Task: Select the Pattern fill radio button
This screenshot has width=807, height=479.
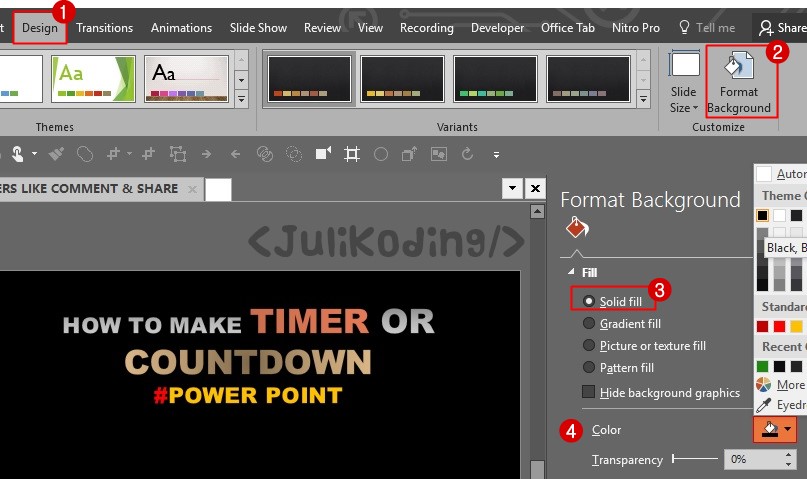Action: pos(589,367)
